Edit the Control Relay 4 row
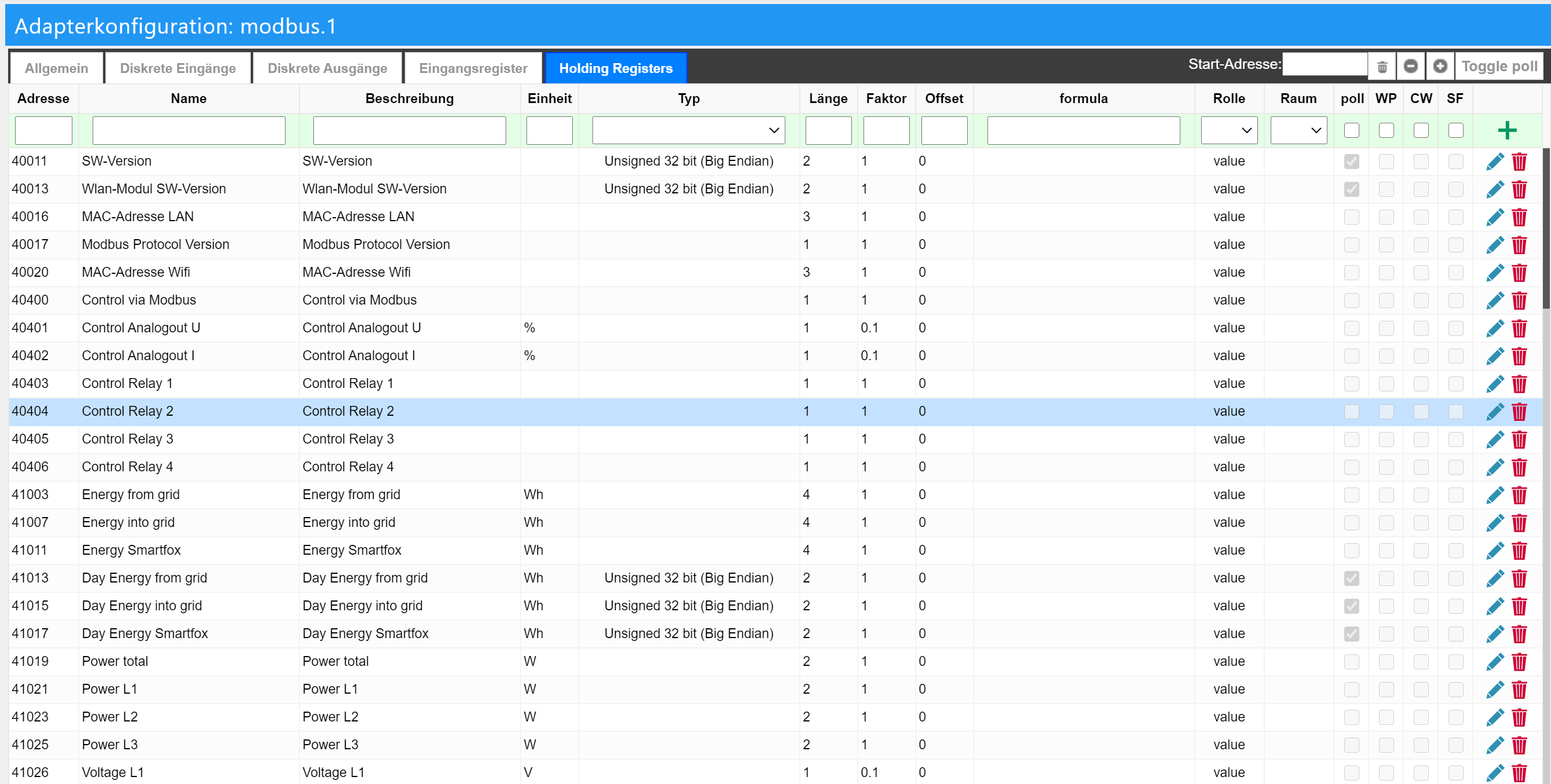 1494,467
